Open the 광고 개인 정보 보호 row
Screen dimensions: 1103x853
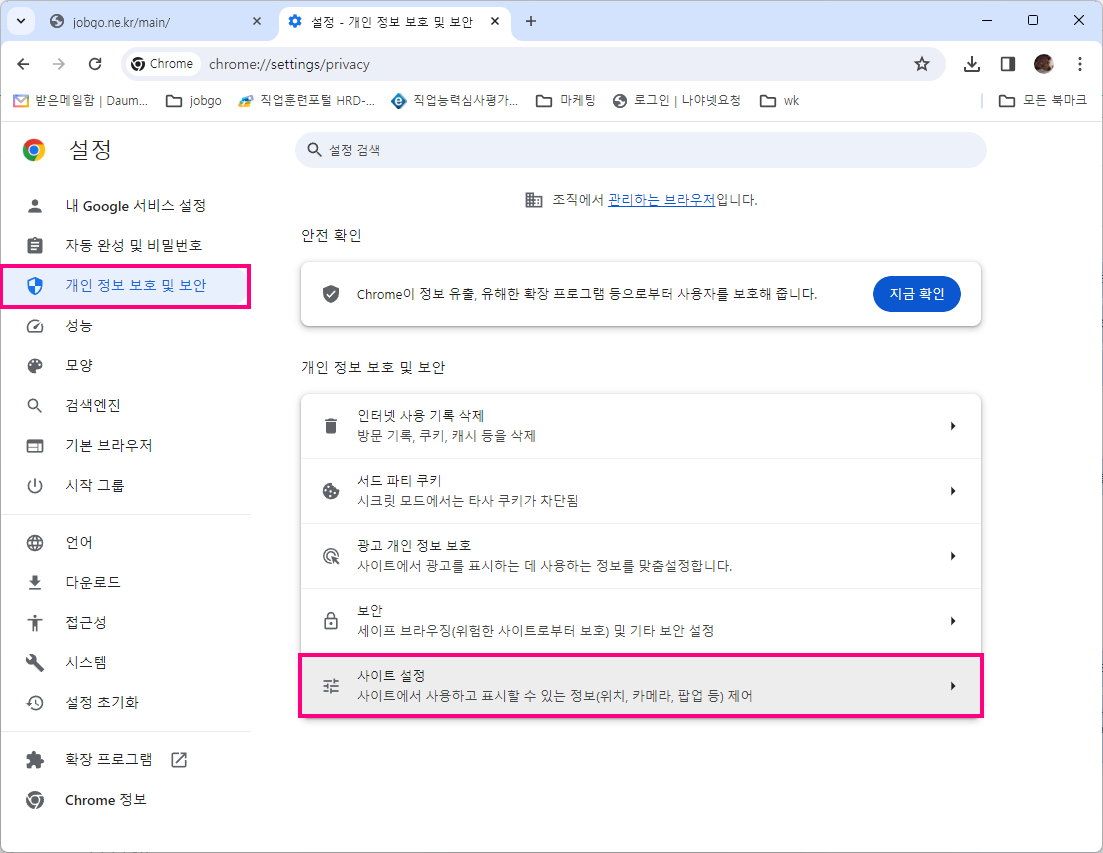coord(641,556)
